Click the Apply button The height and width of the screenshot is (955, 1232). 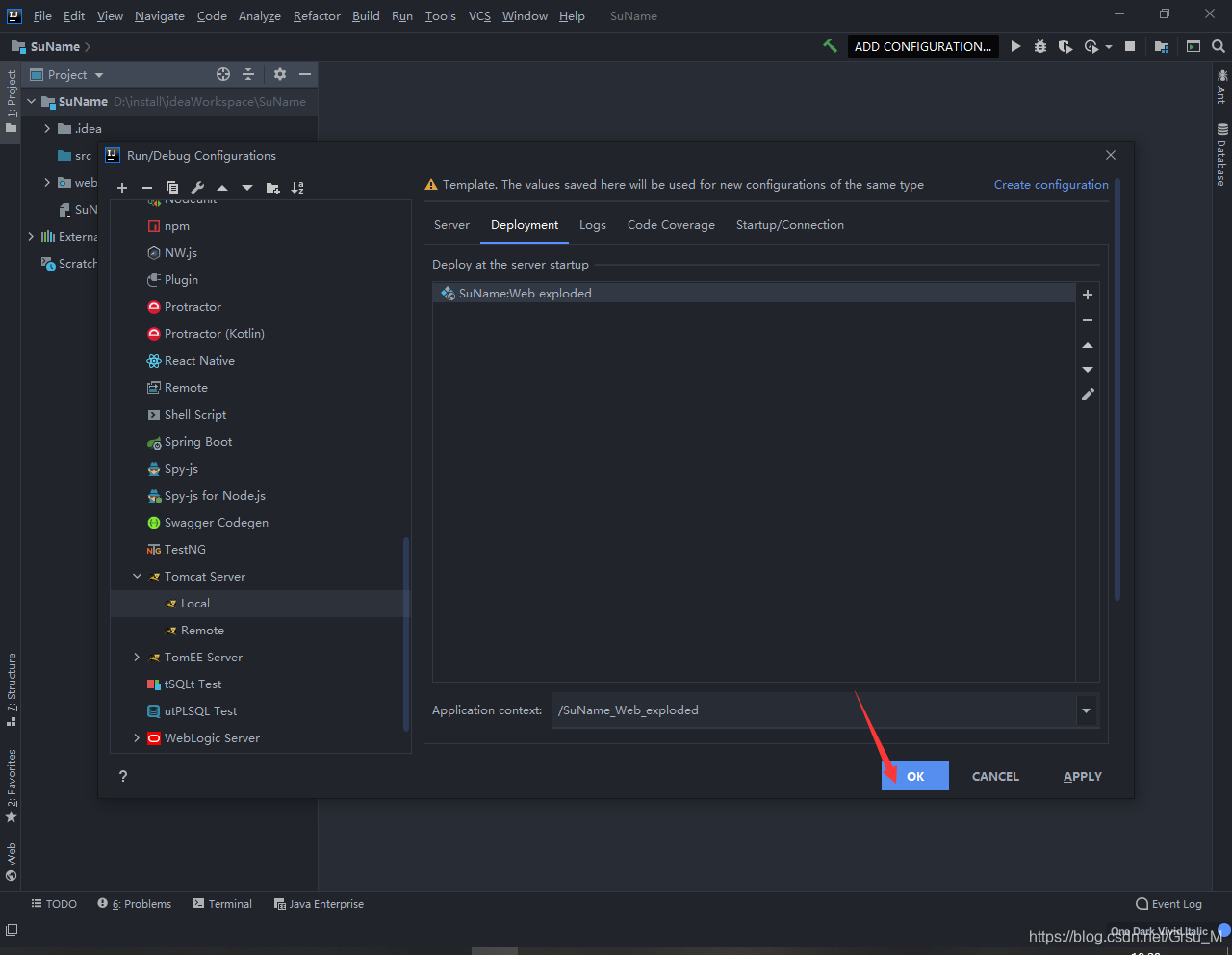1083,776
